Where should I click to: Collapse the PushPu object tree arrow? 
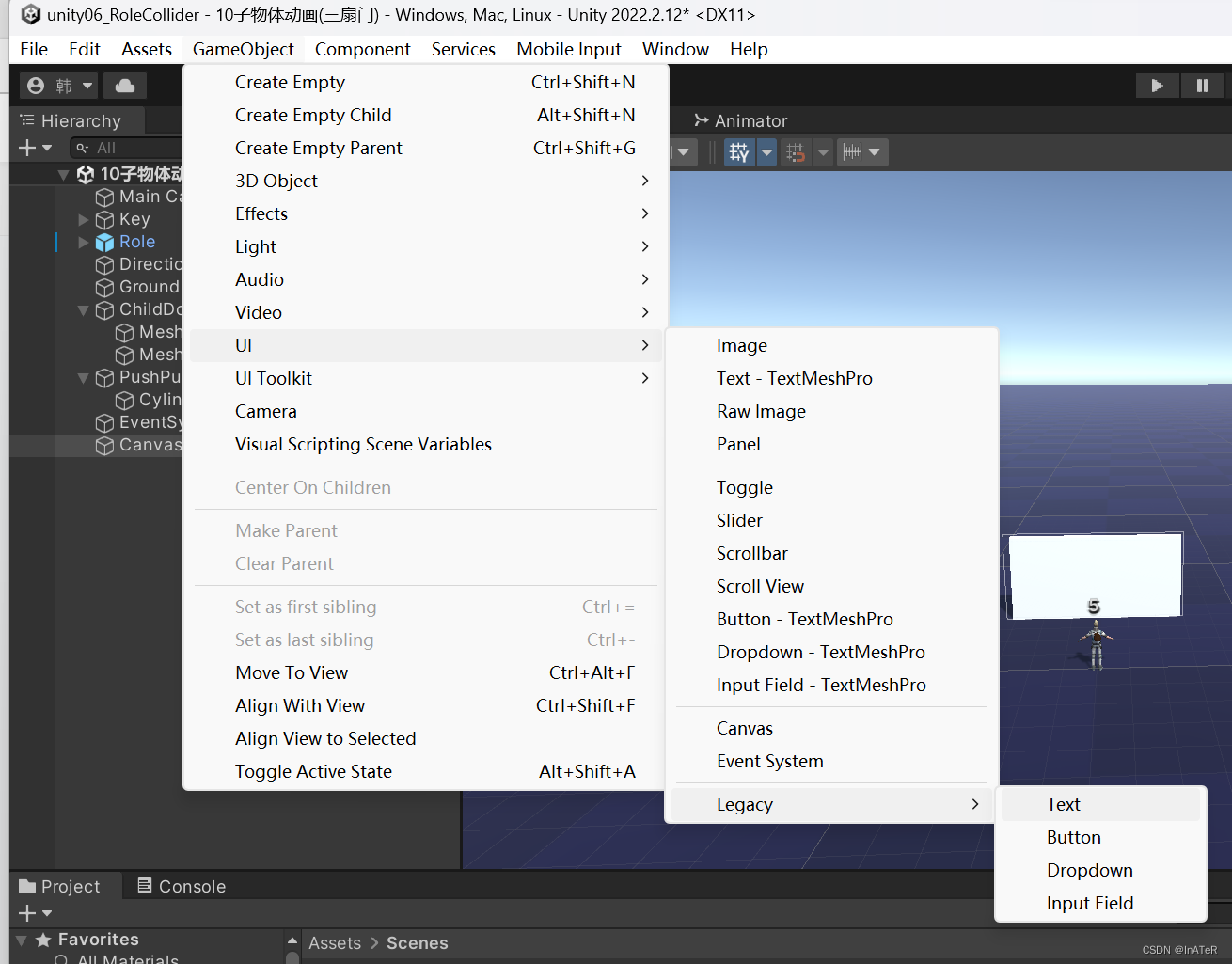tap(83, 377)
